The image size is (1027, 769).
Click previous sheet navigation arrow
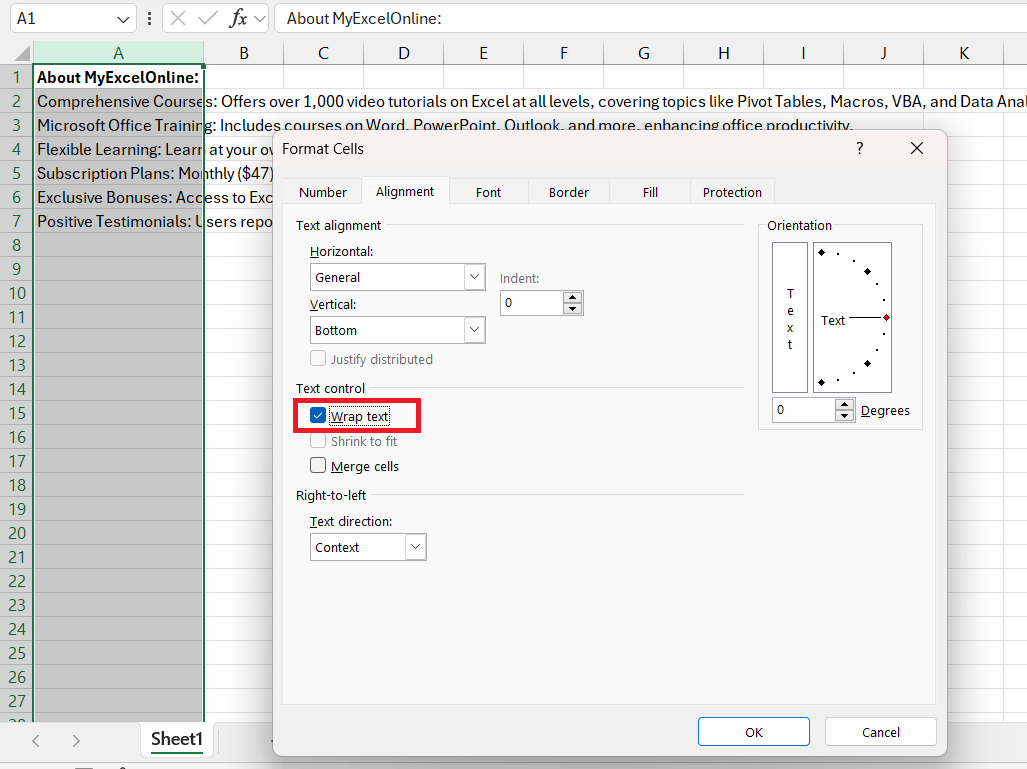click(x=36, y=741)
